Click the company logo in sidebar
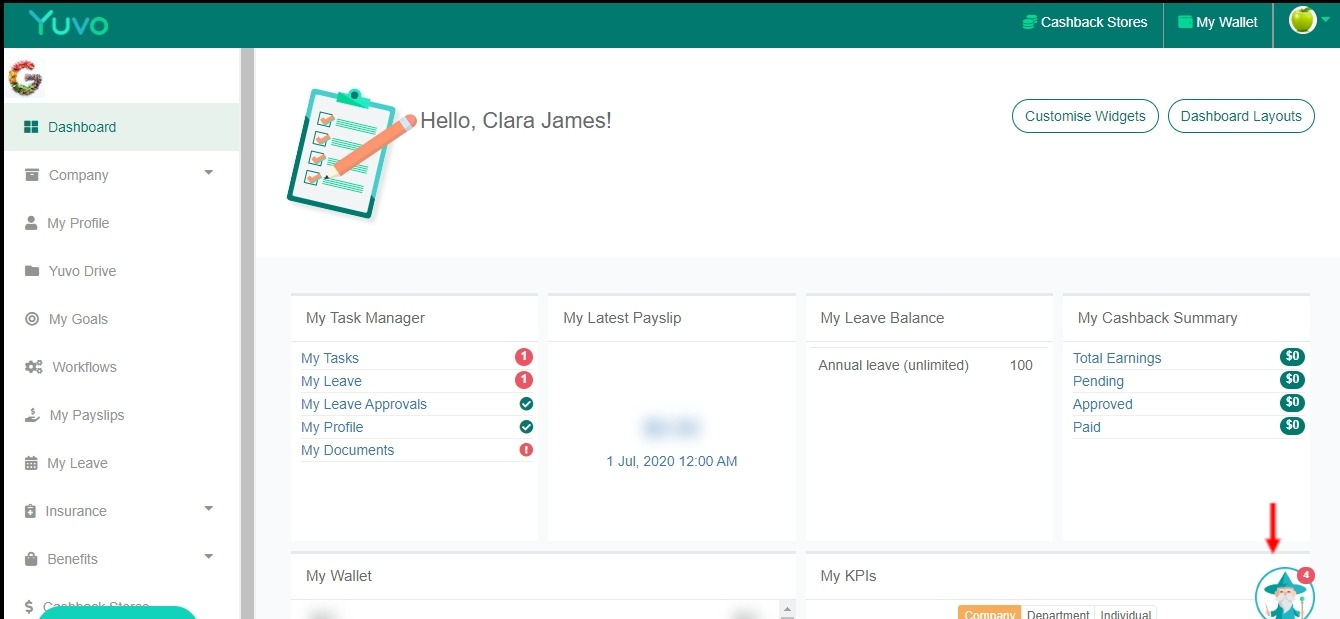 tap(24, 78)
